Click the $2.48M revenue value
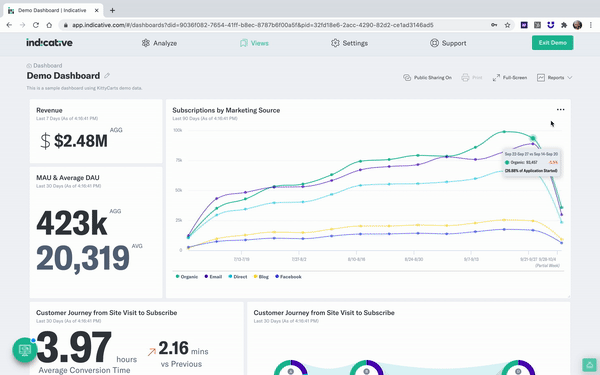Viewport: 600px width, 375px height. pos(81,141)
